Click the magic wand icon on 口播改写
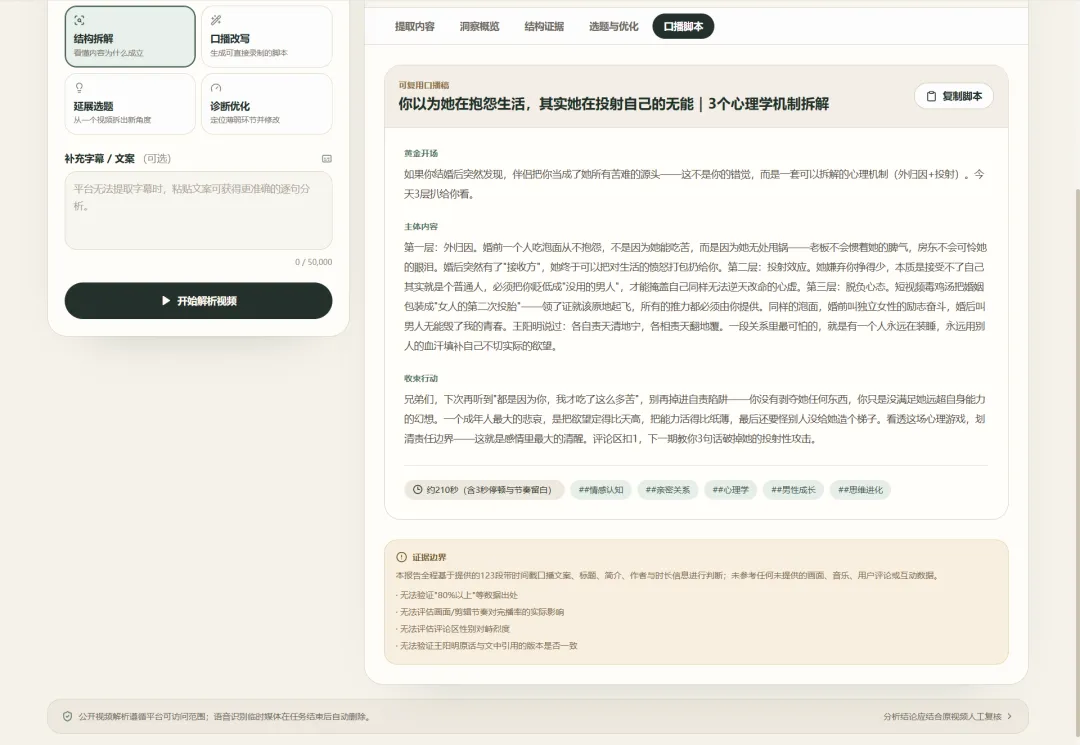The image size is (1080, 745). pyautogui.click(x=216, y=20)
